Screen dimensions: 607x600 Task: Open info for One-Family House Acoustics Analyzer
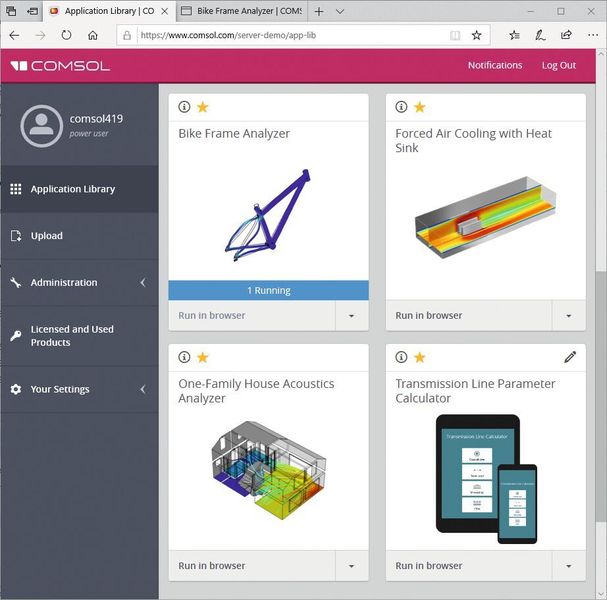[x=184, y=357]
